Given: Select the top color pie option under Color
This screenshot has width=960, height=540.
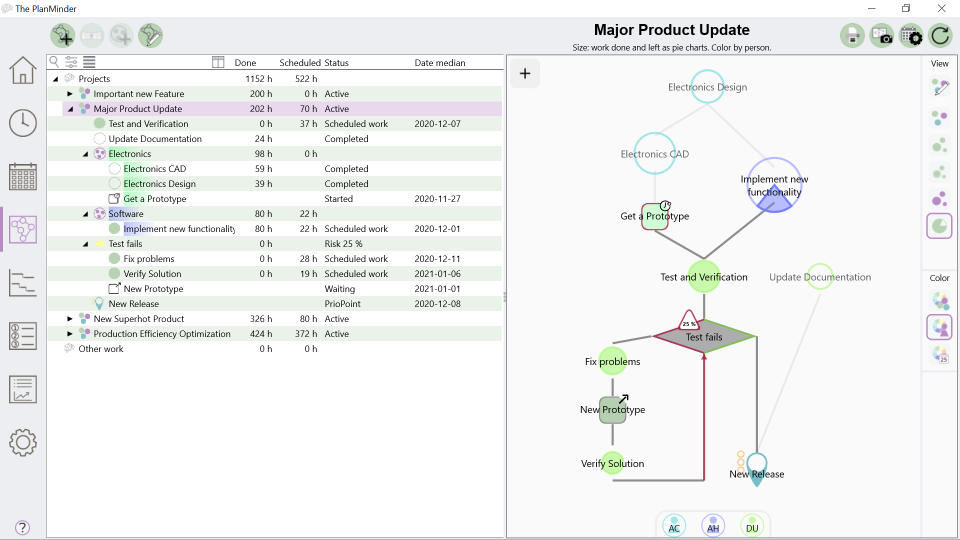Looking at the screenshot, I should [x=940, y=300].
